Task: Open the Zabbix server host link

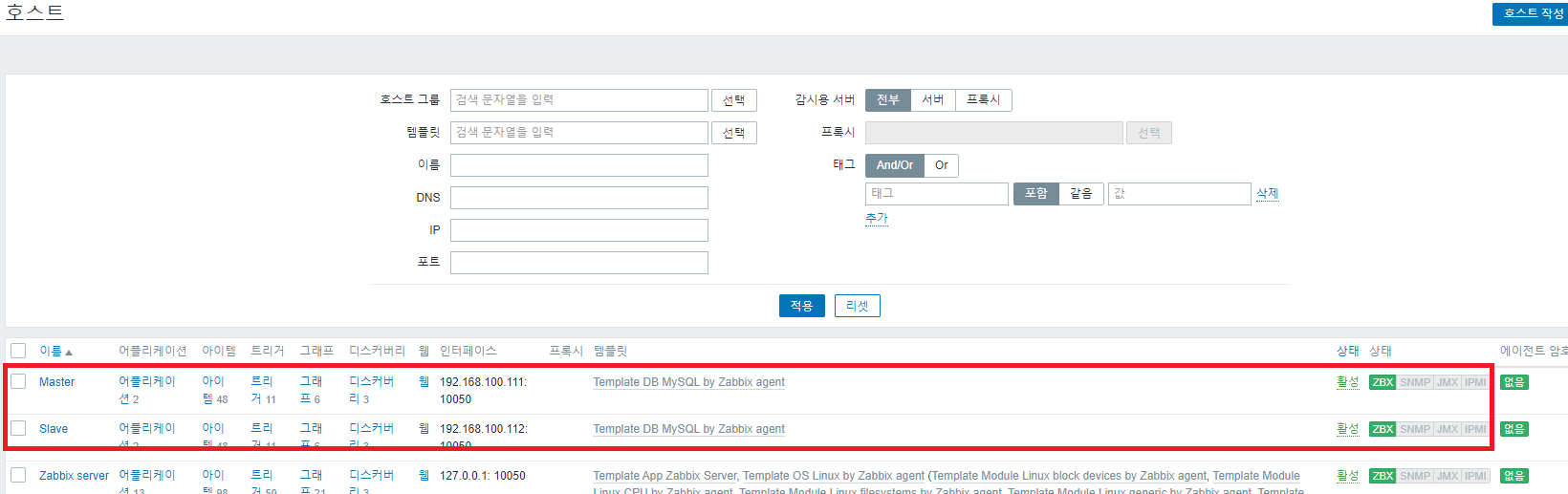Action: pyautogui.click(x=75, y=476)
